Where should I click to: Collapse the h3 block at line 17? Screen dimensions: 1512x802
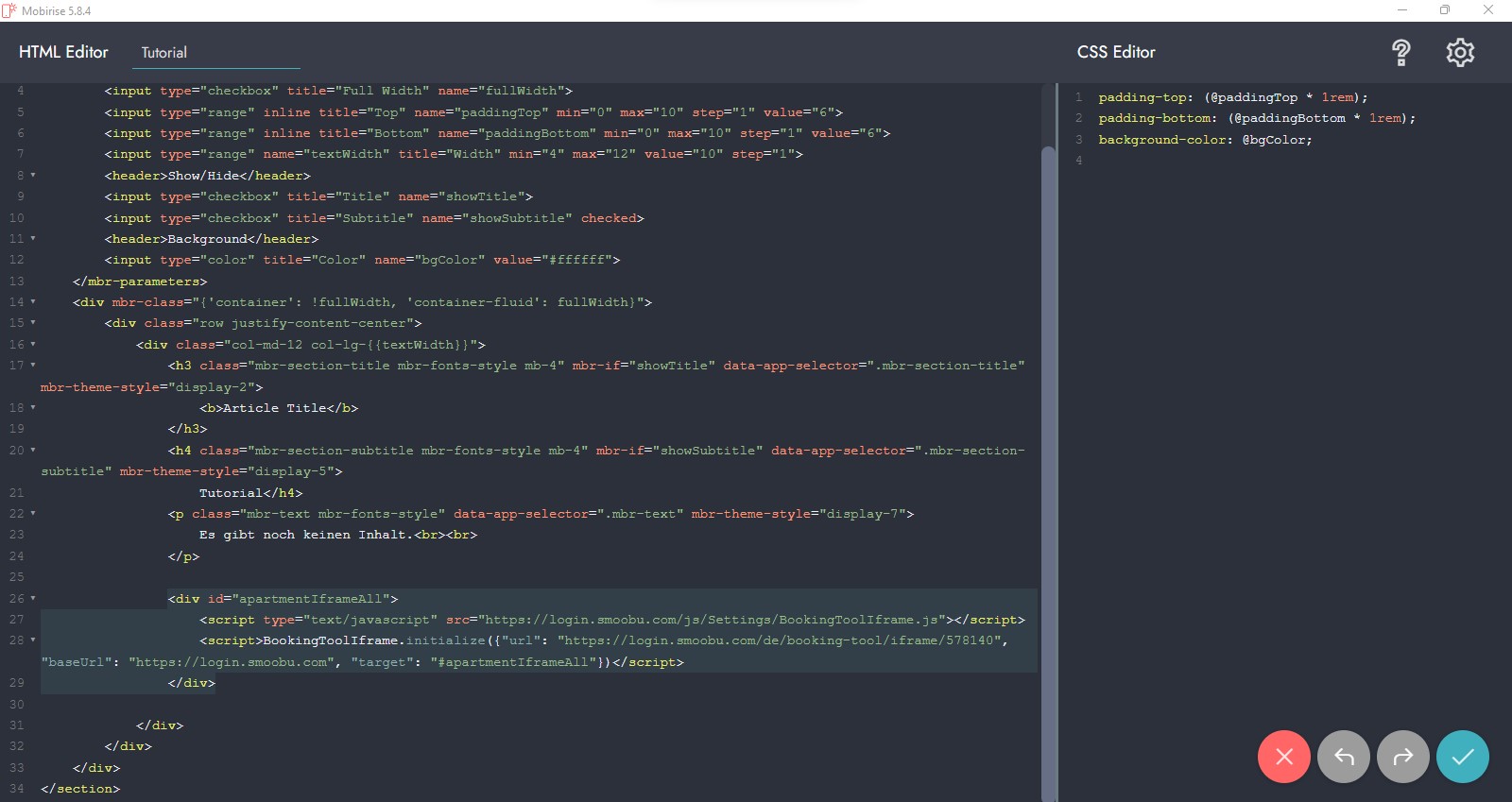(x=33, y=366)
